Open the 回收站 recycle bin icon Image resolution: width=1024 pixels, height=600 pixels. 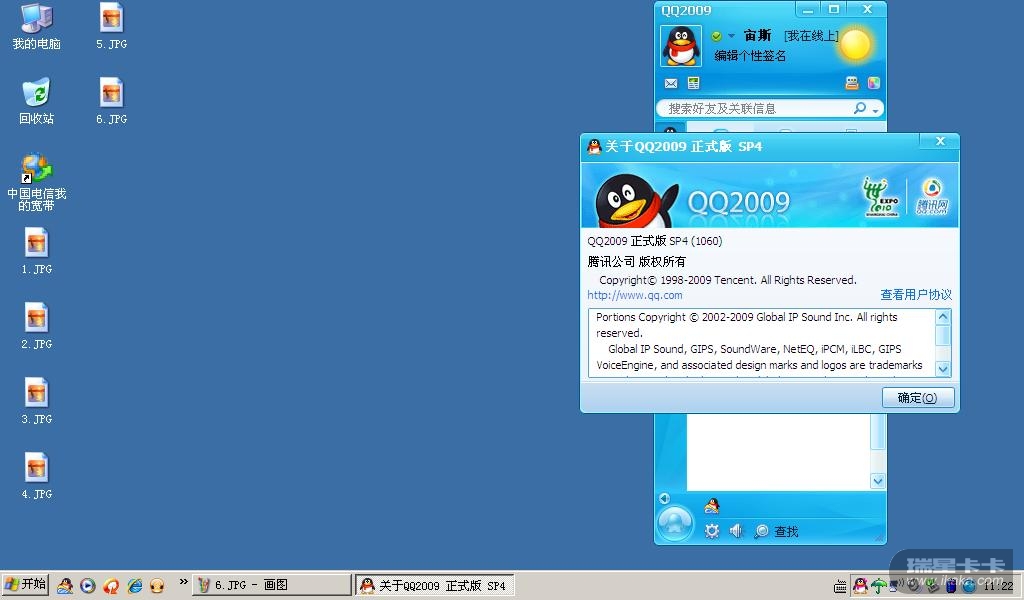37,102
